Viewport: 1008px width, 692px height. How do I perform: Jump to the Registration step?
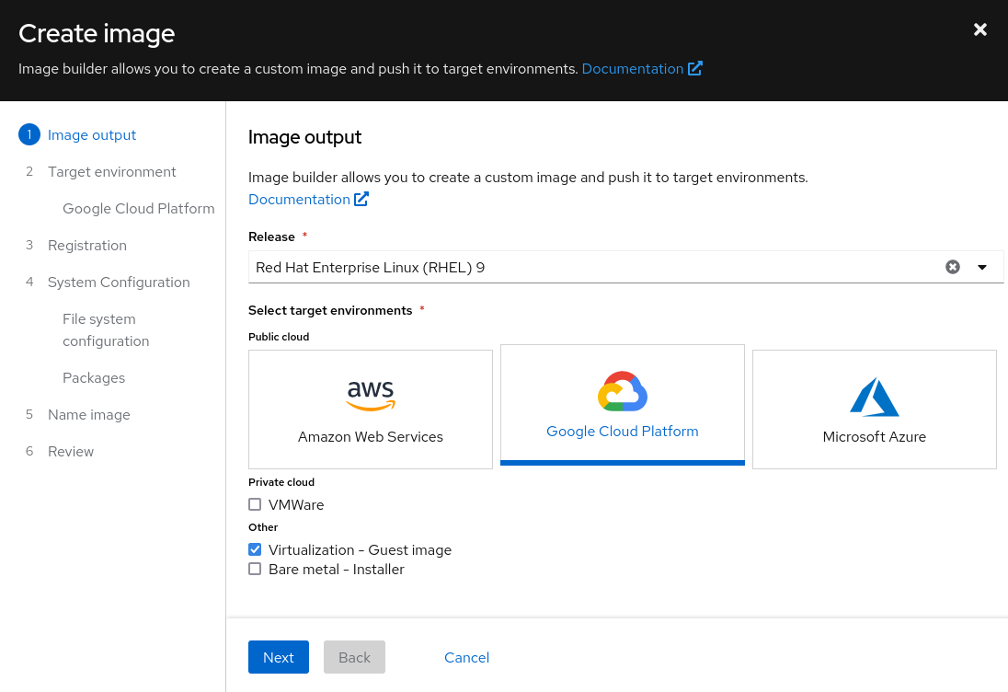pos(87,246)
